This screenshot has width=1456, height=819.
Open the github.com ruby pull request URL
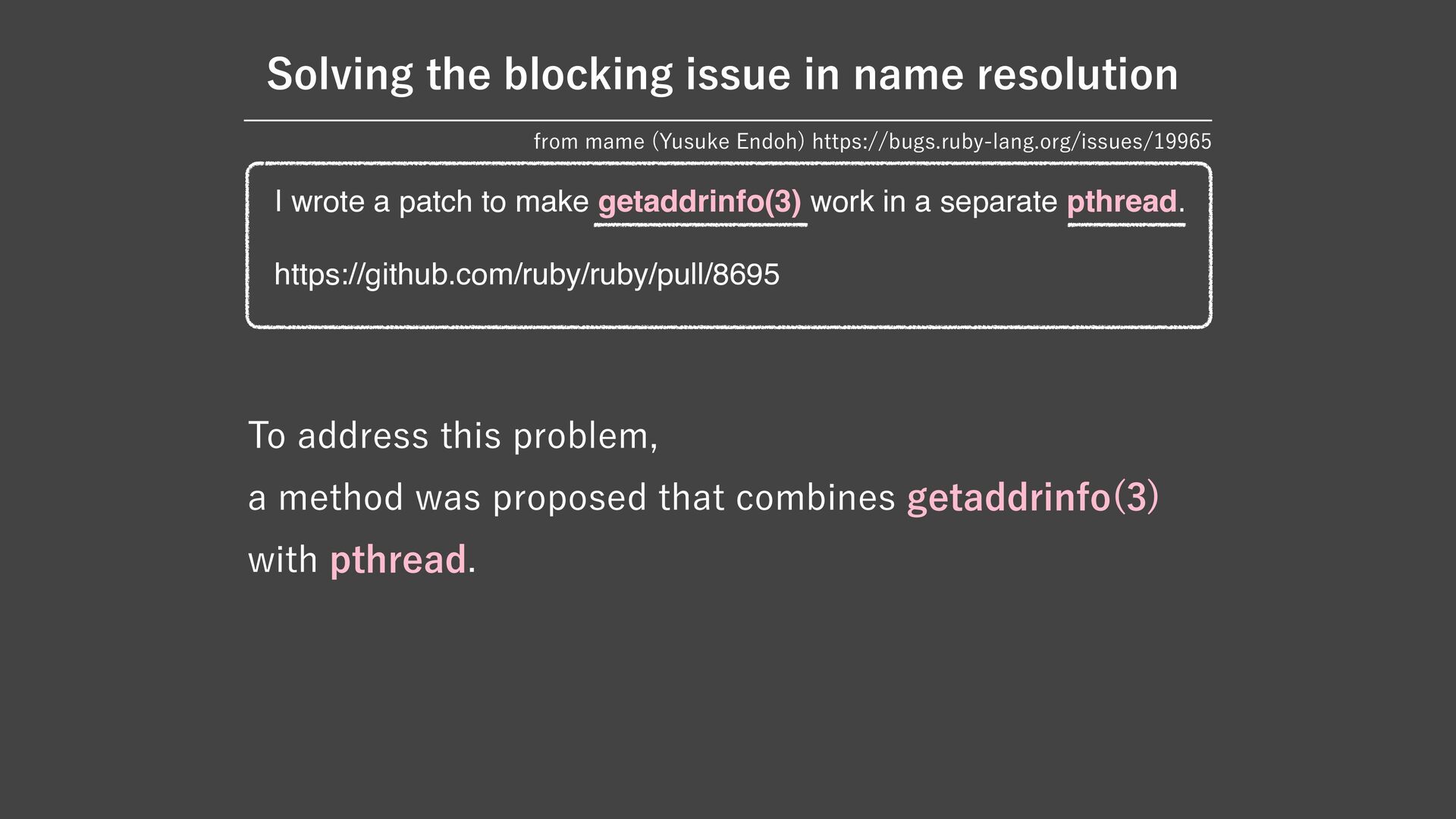tap(526, 275)
